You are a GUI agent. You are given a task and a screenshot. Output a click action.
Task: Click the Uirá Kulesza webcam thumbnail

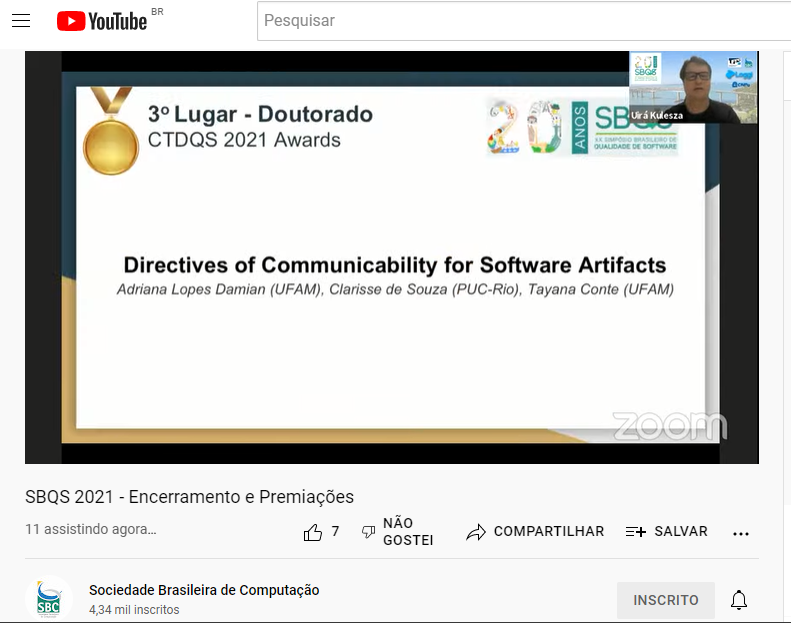(x=693, y=88)
